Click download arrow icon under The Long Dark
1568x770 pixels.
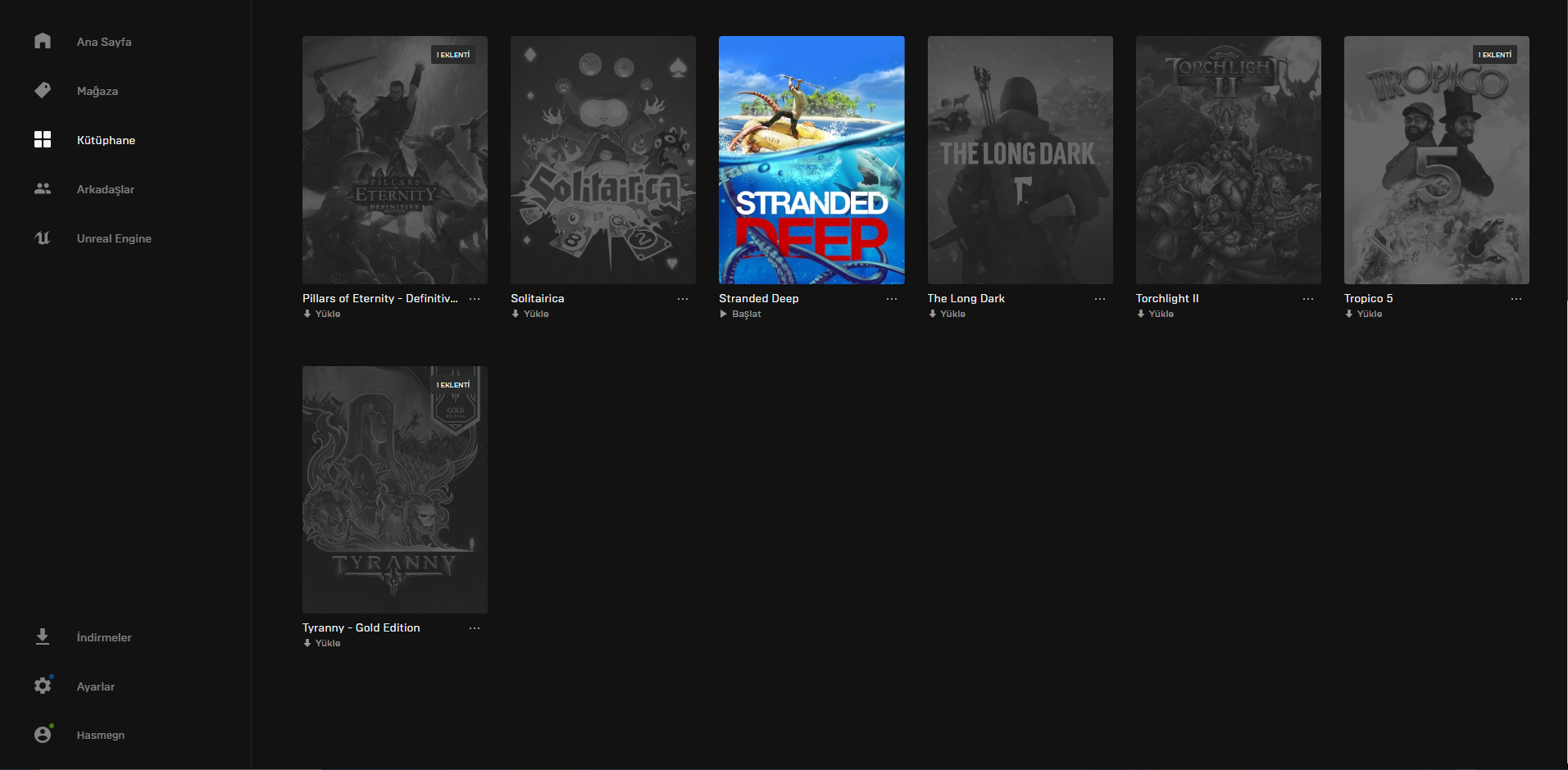click(932, 314)
